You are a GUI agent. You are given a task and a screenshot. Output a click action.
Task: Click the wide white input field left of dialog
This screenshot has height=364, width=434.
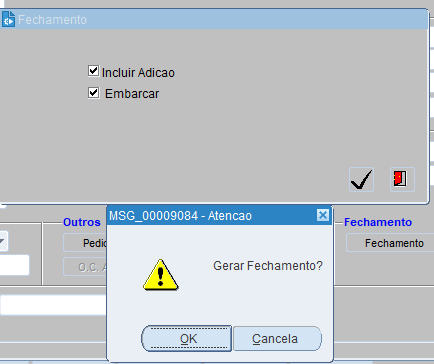(x=53, y=305)
